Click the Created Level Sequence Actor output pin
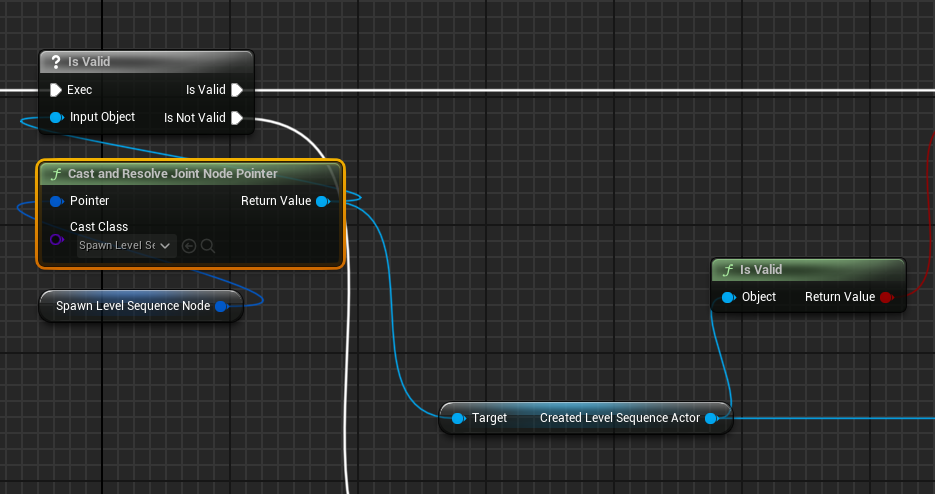 [x=711, y=418]
